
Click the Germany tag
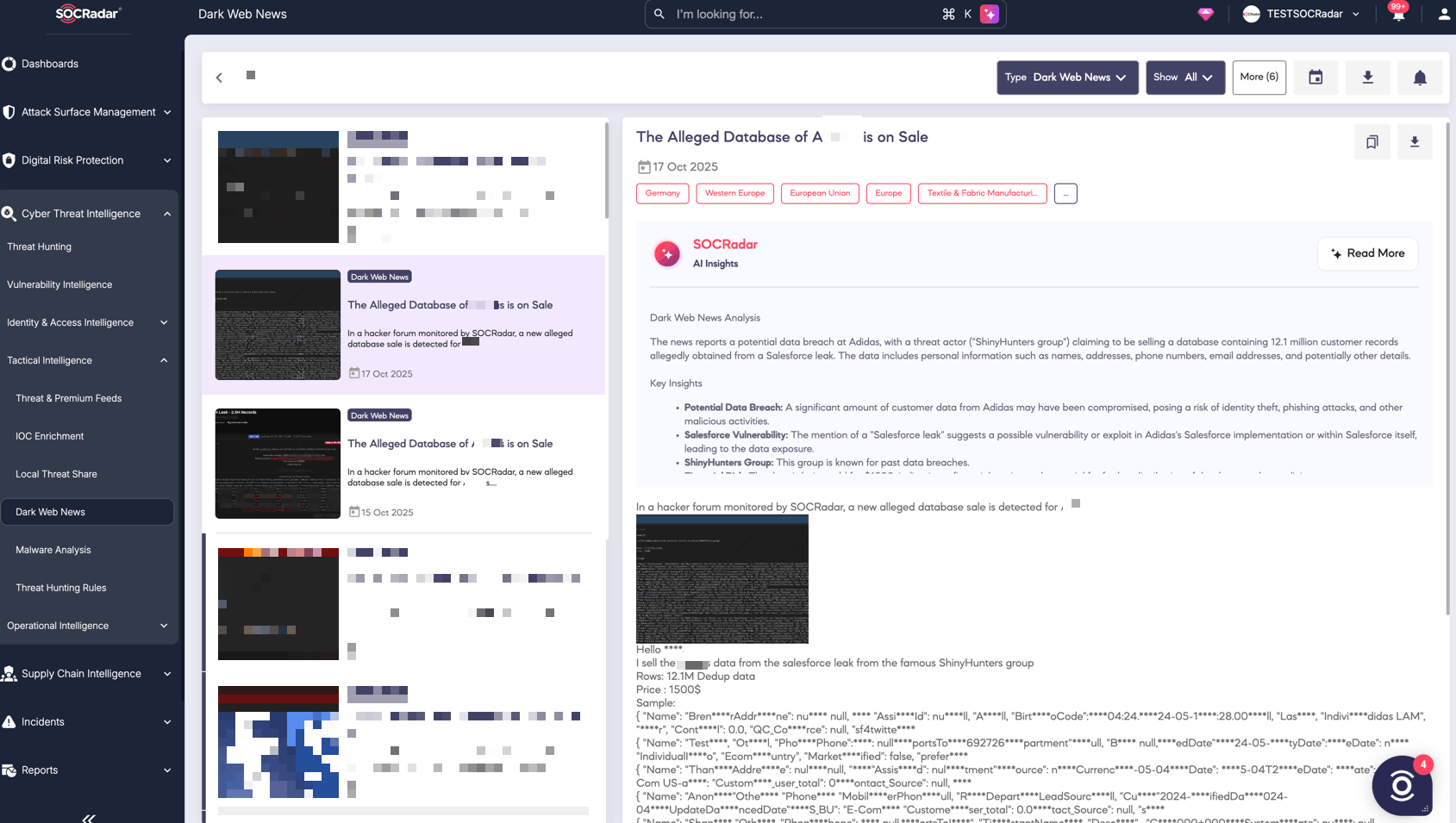point(663,193)
